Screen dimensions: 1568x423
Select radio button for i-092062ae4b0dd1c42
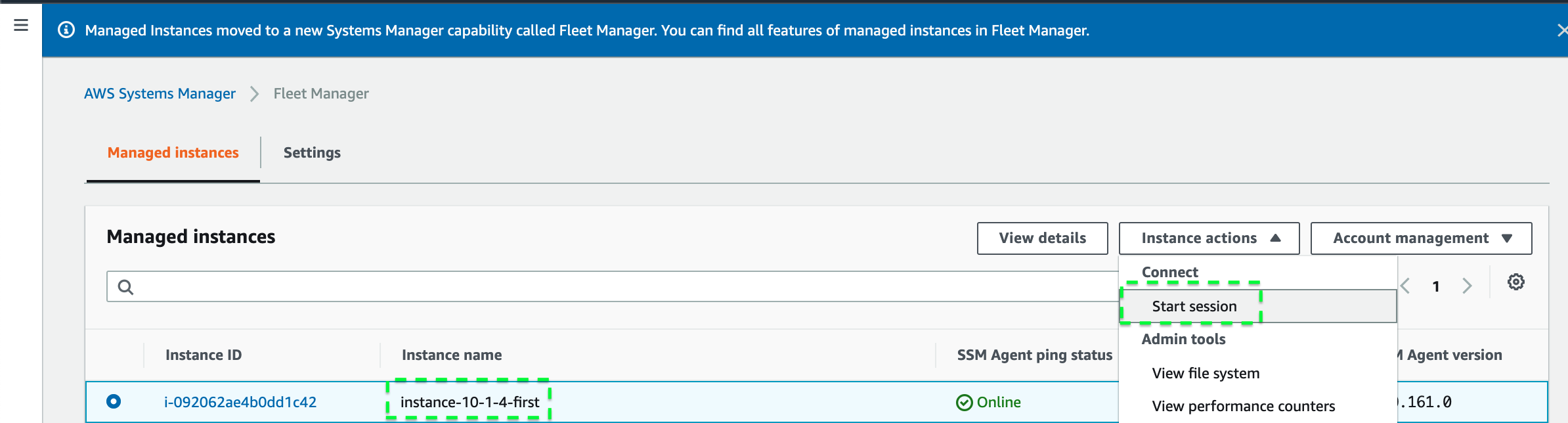pyautogui.click(x=114, y=401)
